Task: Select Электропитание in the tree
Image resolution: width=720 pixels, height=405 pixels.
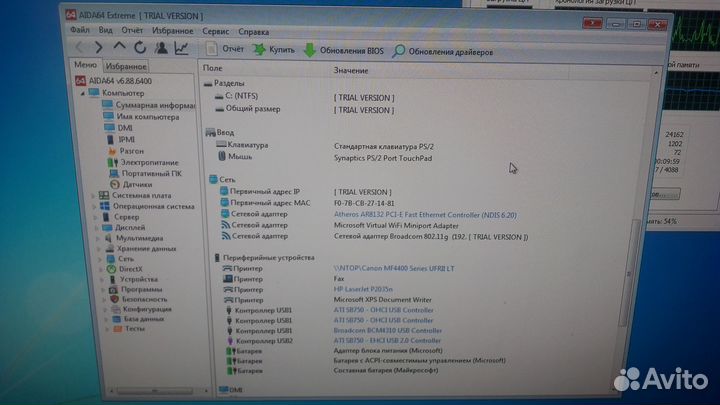Action: tap(143, 162)
